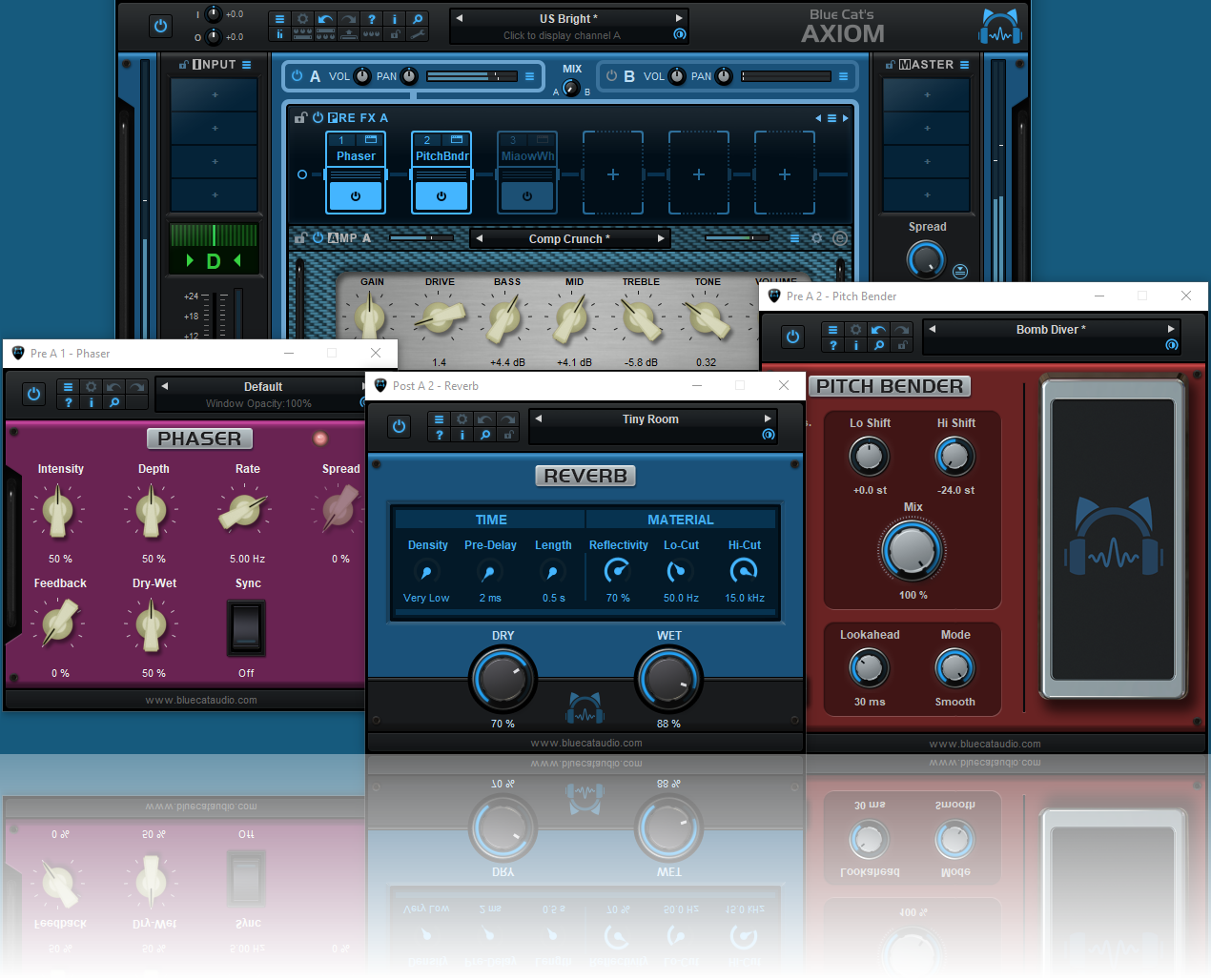Open the Pitch Bender main menu icon
Screen dimensions: 1211x980
tap(833, 330)
